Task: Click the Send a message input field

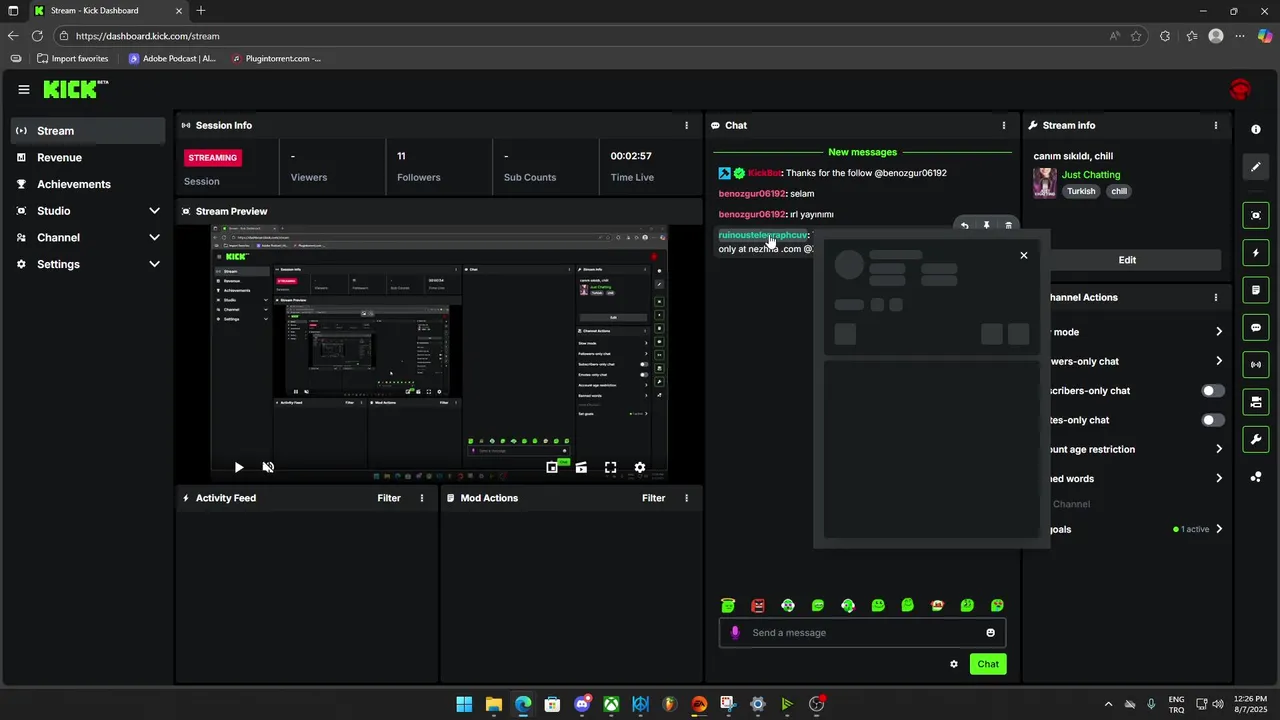Action: click(862, 633)
